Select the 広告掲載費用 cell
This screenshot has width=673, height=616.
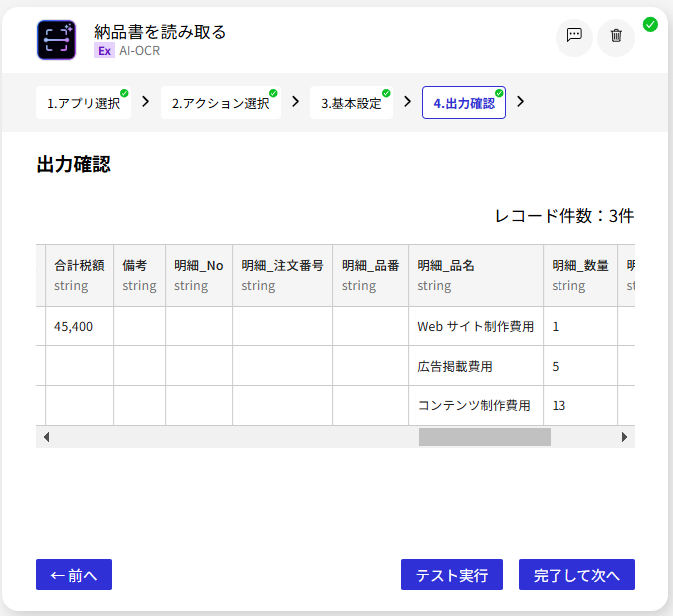pos(476,366)
